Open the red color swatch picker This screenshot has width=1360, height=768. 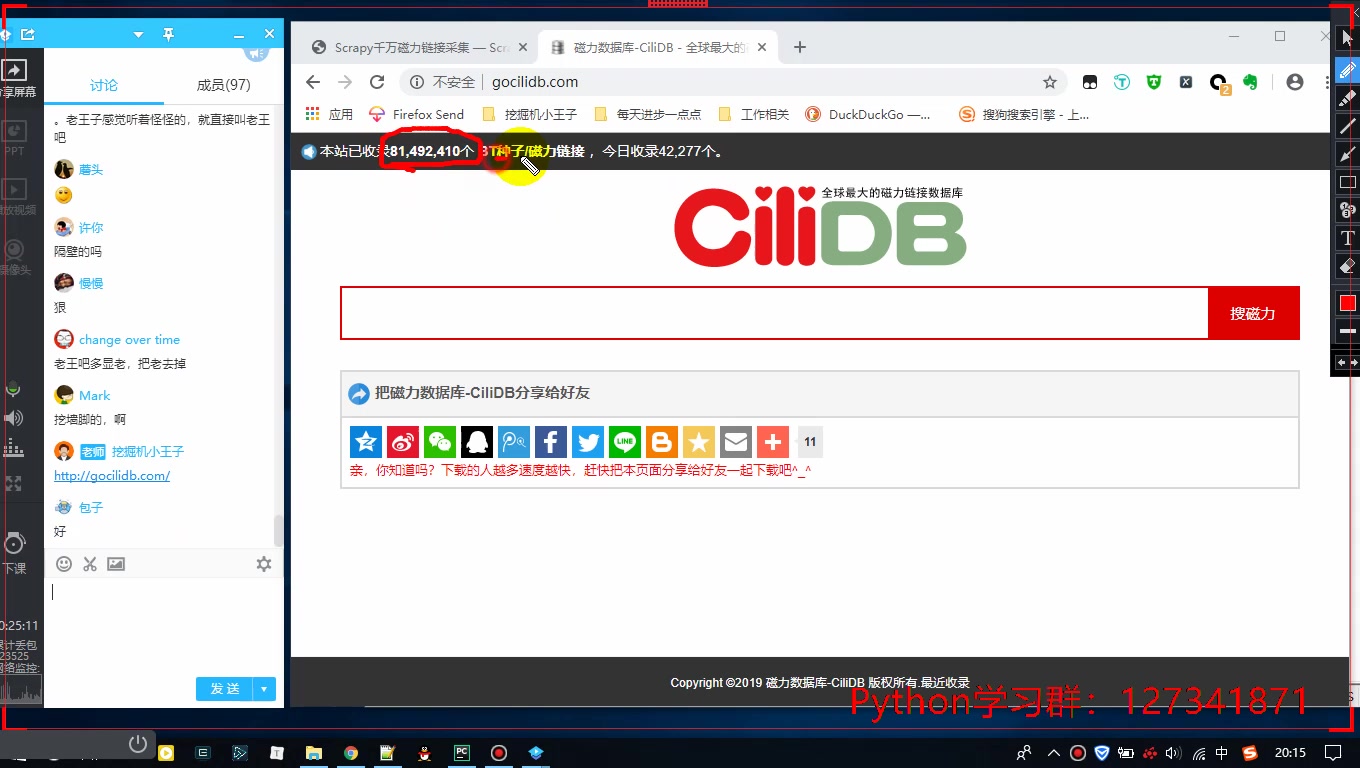pos(1347,302)
